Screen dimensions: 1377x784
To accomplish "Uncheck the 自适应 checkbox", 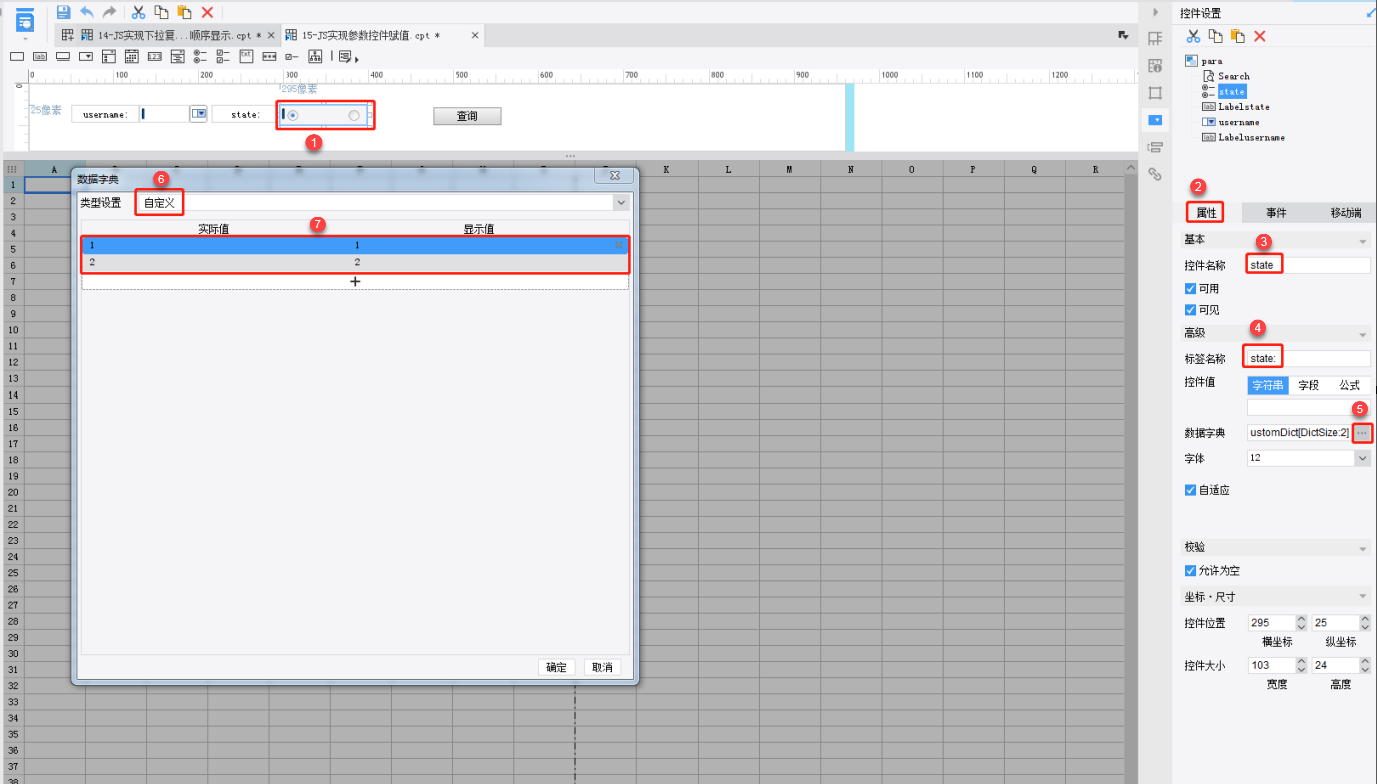I will 1190,490.
